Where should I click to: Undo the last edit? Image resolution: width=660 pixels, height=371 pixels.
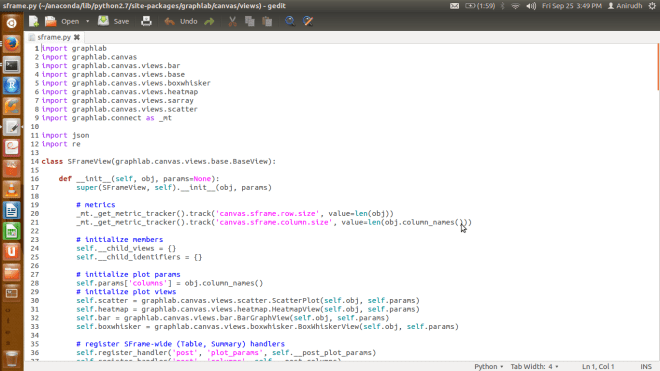tap(181, 21)
